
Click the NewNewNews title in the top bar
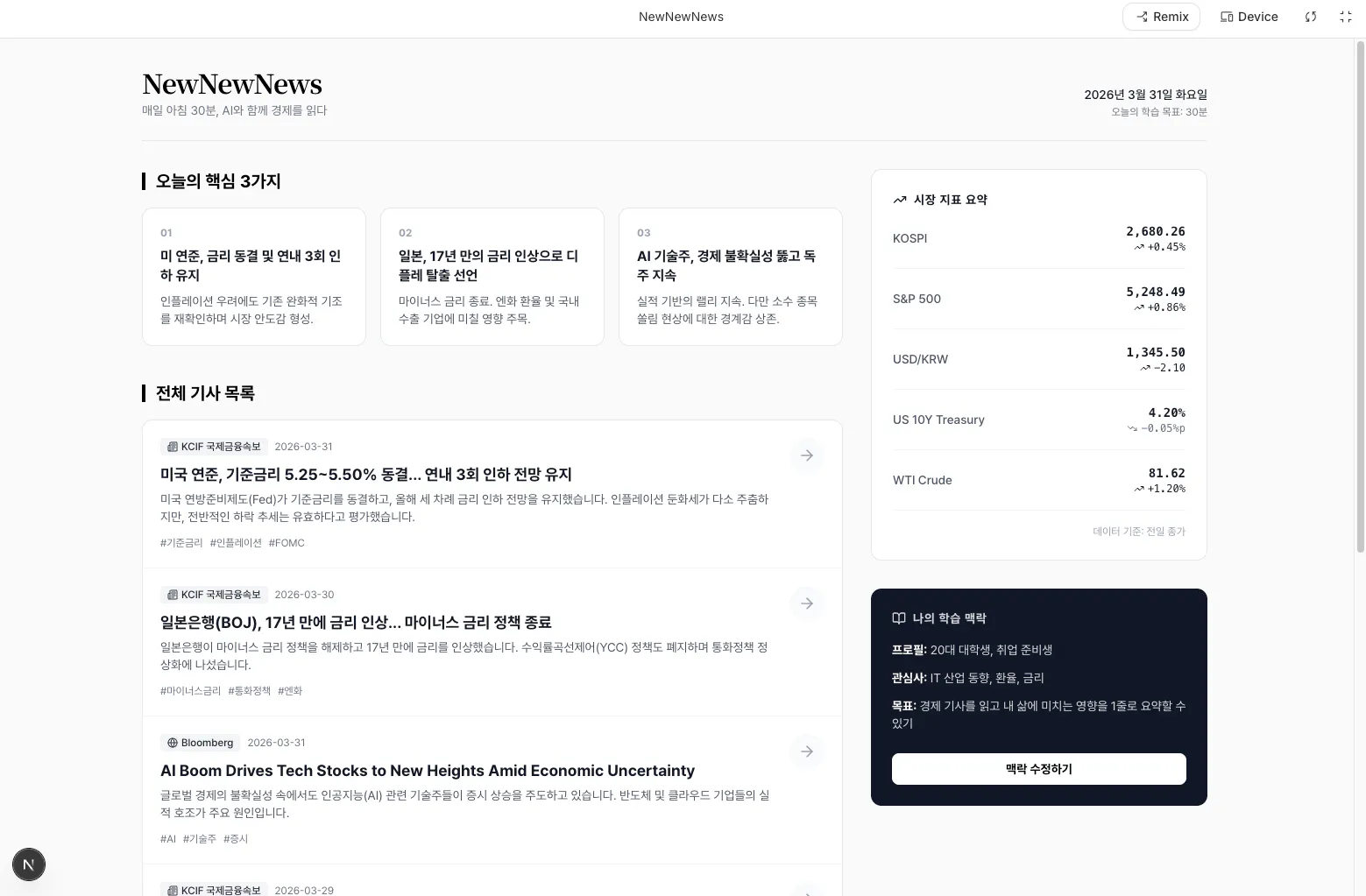pyautogui.click(x=681, y=16)
